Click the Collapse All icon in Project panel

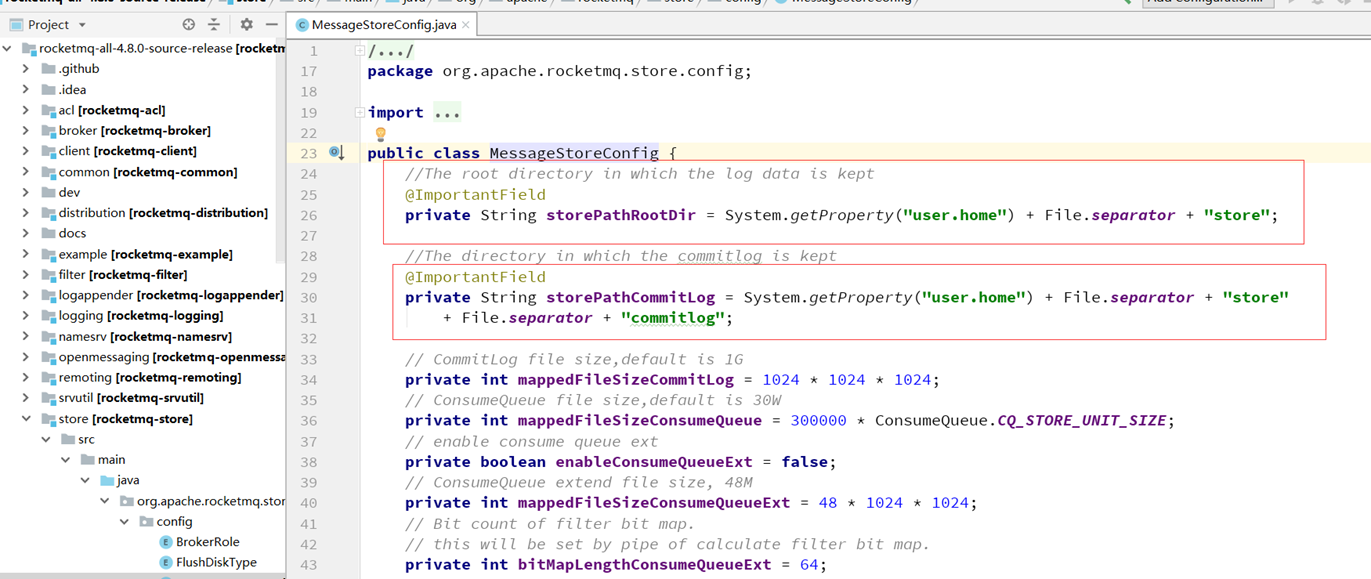(214, 24)
